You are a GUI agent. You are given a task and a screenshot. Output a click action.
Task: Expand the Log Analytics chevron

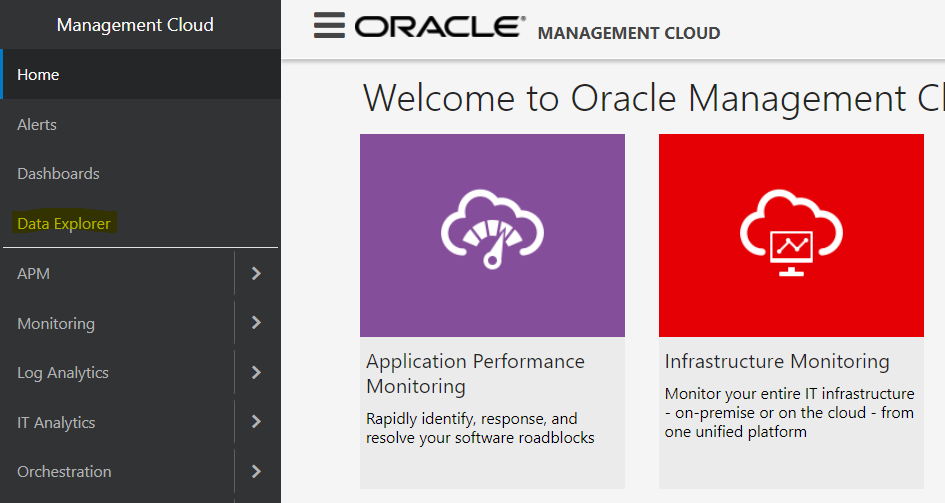click(257, 372)
